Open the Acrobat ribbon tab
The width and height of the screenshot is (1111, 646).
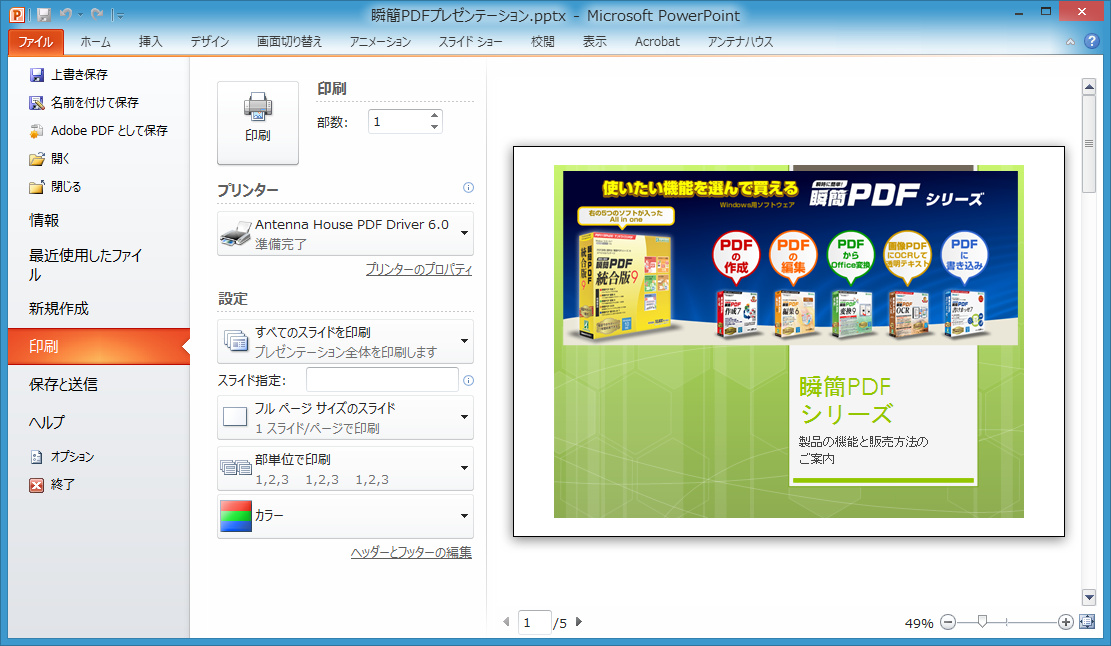tap(657, 42)
